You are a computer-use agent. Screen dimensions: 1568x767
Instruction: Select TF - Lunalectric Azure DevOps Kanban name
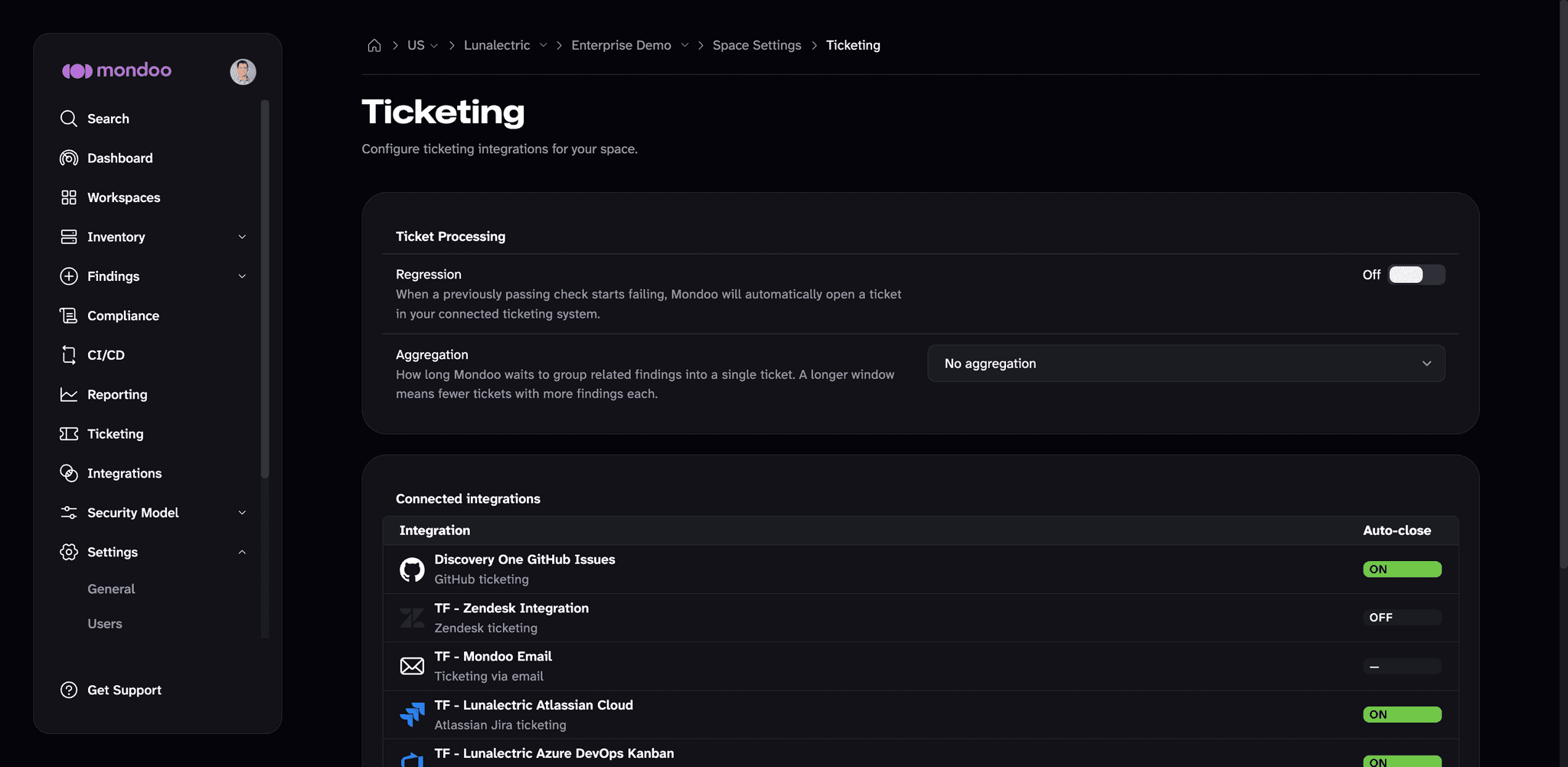(x=554, y=753)
